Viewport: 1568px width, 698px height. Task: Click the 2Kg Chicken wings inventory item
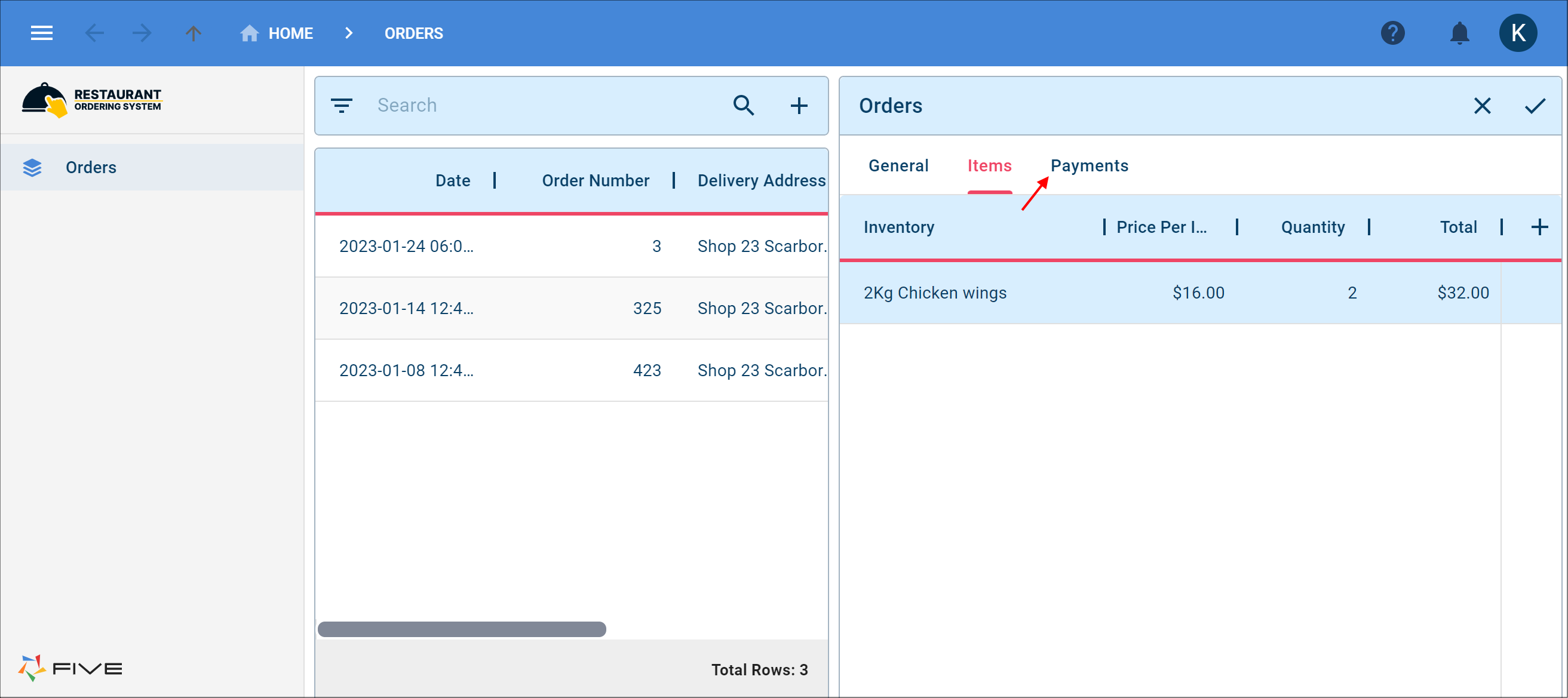click(x=933, y=291)
